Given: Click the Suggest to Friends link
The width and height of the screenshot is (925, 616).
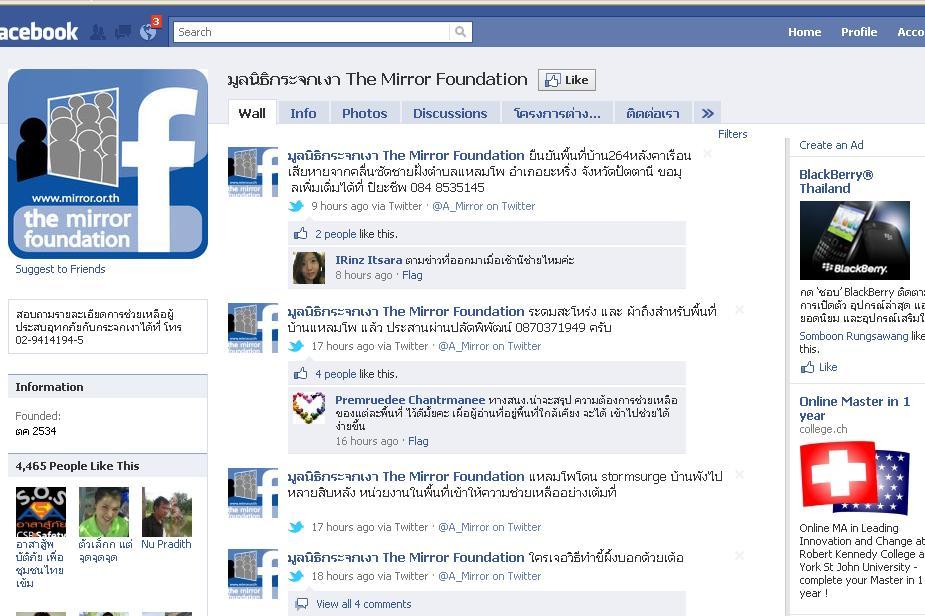Looking at the screenshot, I should [x=60, y=269].
